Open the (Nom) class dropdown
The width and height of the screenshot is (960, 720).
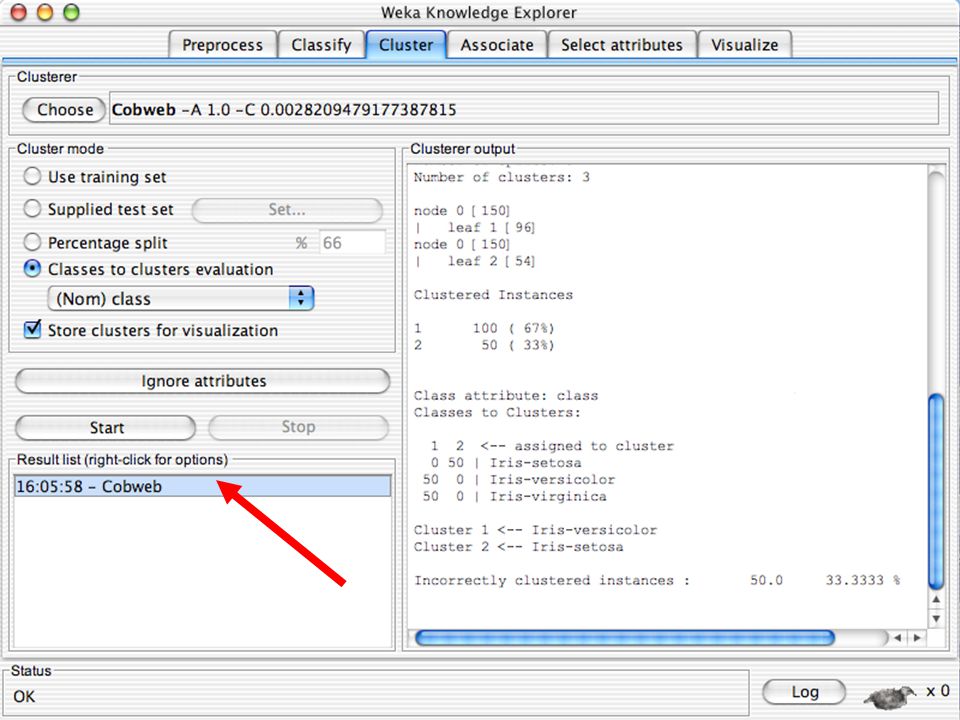point(181,299)
